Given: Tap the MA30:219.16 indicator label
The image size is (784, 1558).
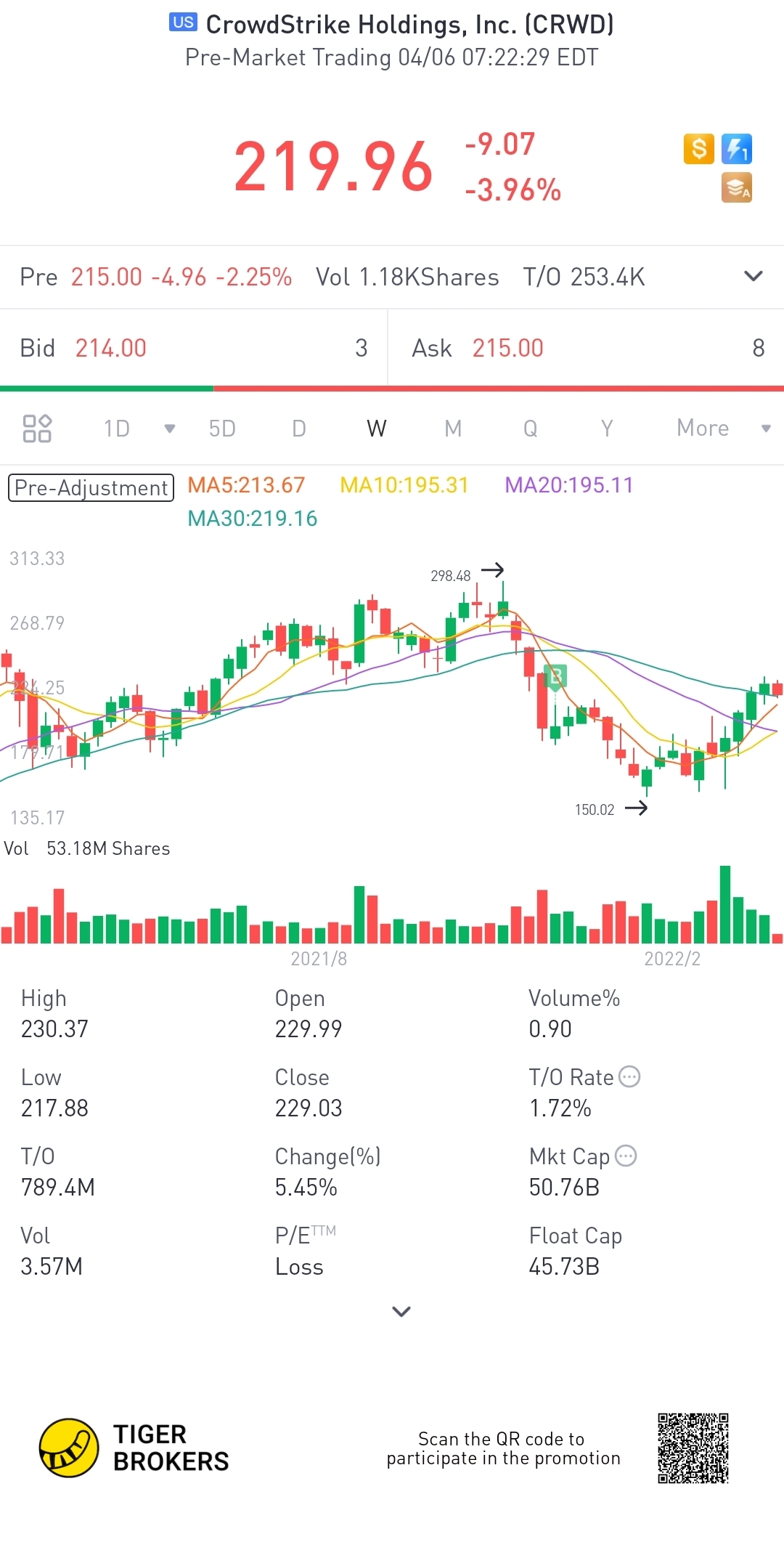Looking at the screenshot, I should coord(252,519).
